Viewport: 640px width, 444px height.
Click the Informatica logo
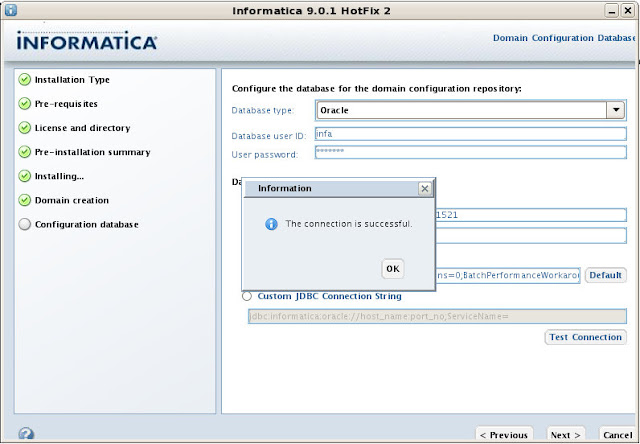(x=87, y=41)
